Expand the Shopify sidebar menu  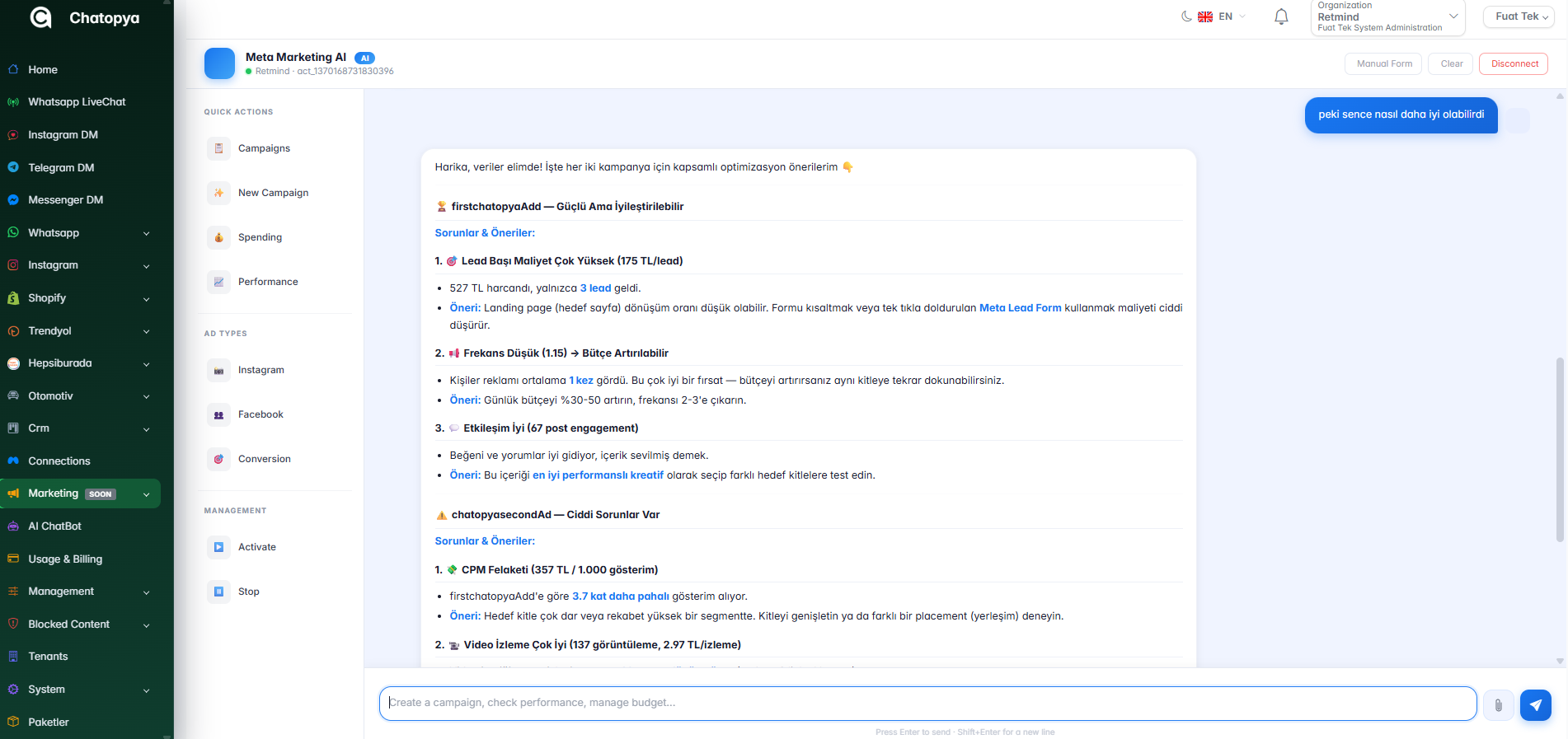[81, 298]
